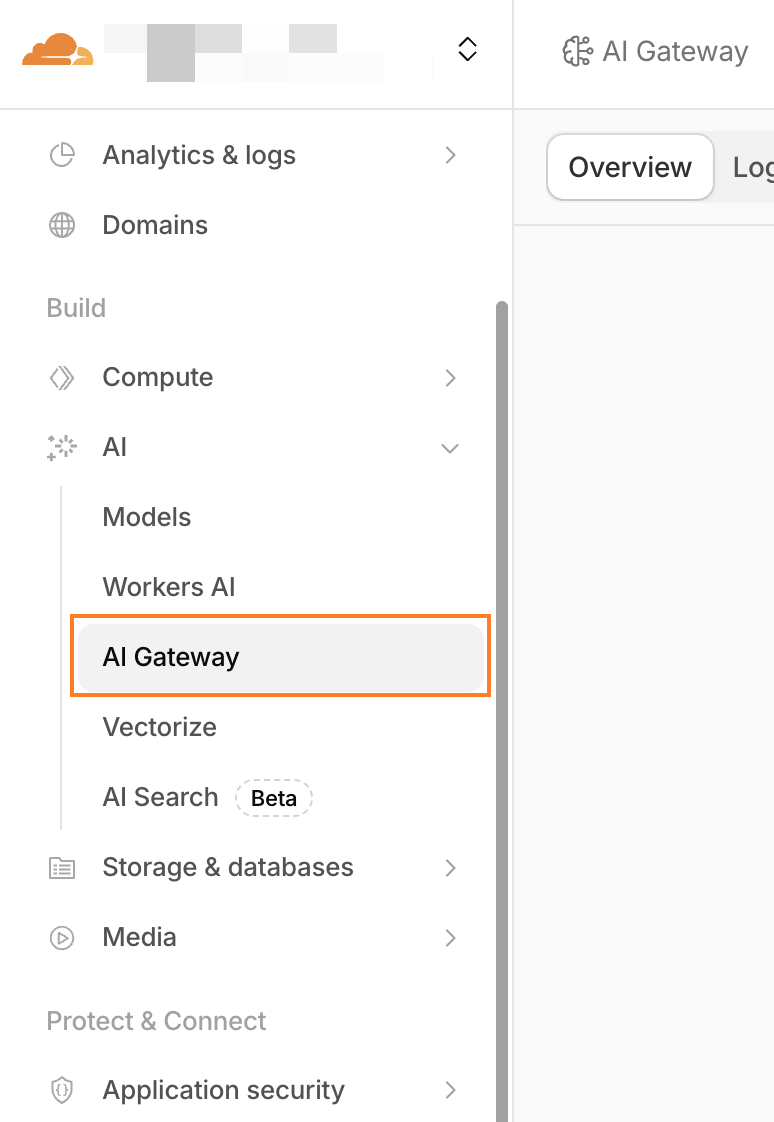Open the Storage & databases icon
The width and height of the screenshot is (774, 1122).
tap(61, 867)
